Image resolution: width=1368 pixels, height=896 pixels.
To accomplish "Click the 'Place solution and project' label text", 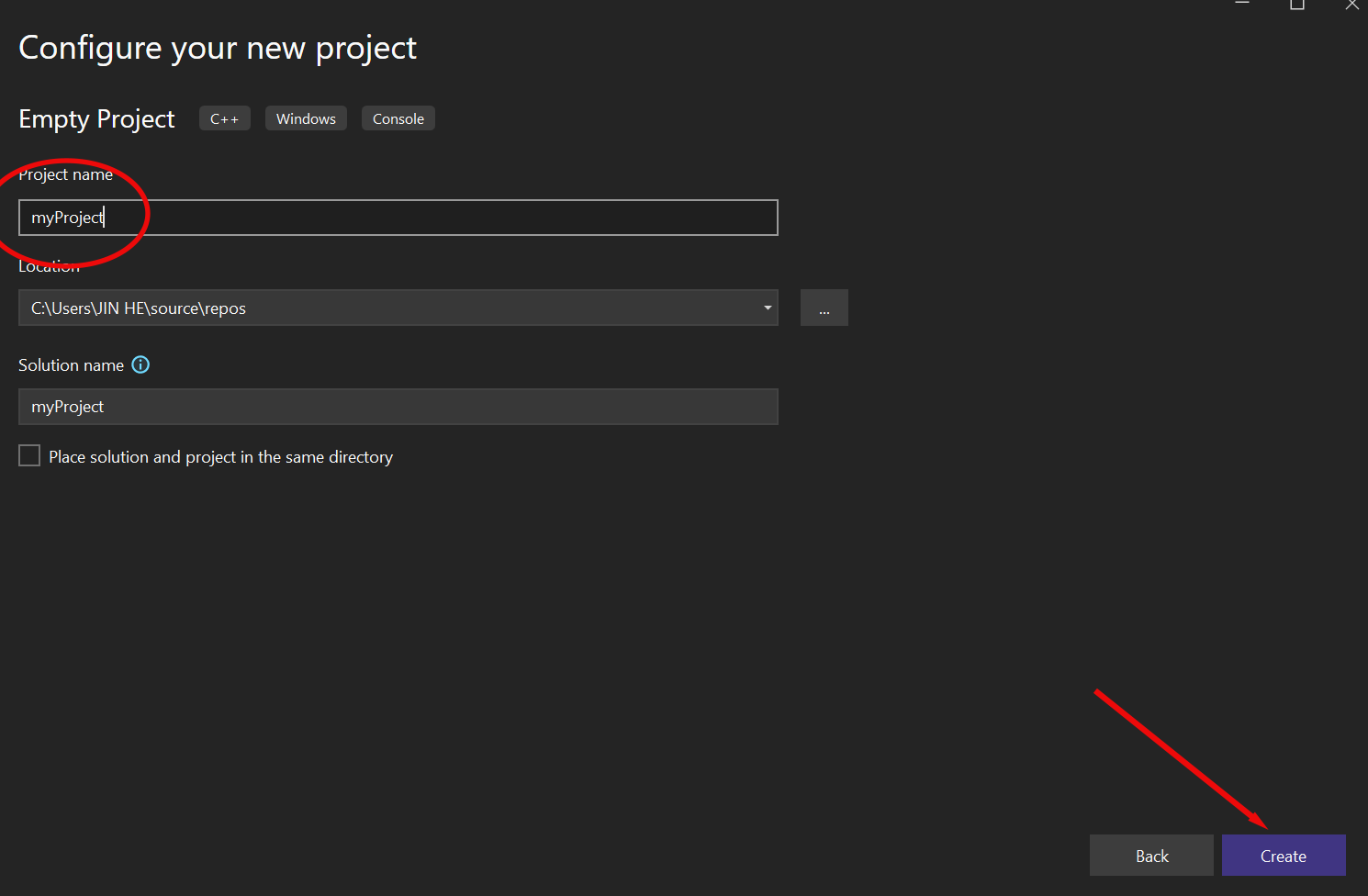I will coord(220,457).
